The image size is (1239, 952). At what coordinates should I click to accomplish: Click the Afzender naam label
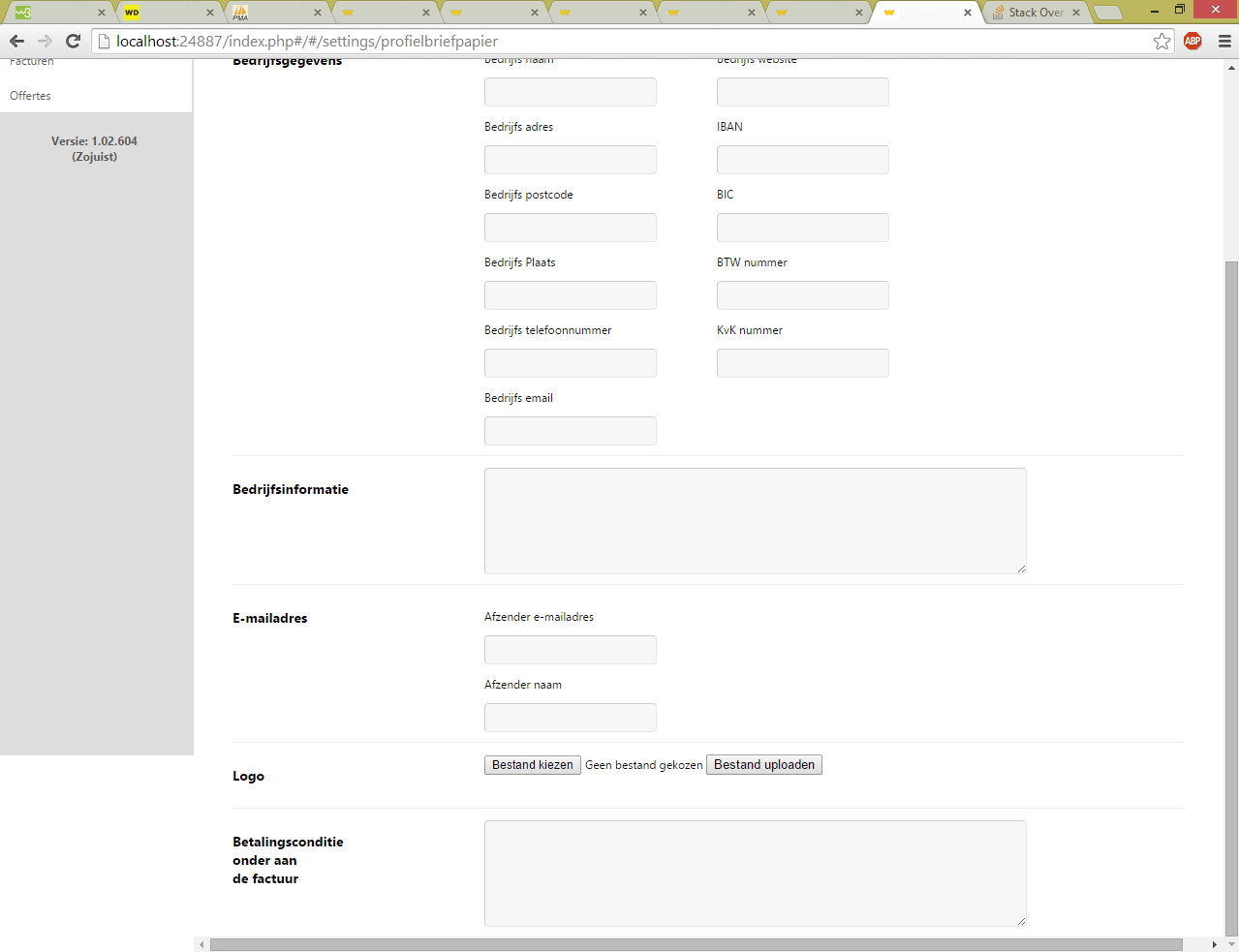pyautogui.click(x=523, y=685)
